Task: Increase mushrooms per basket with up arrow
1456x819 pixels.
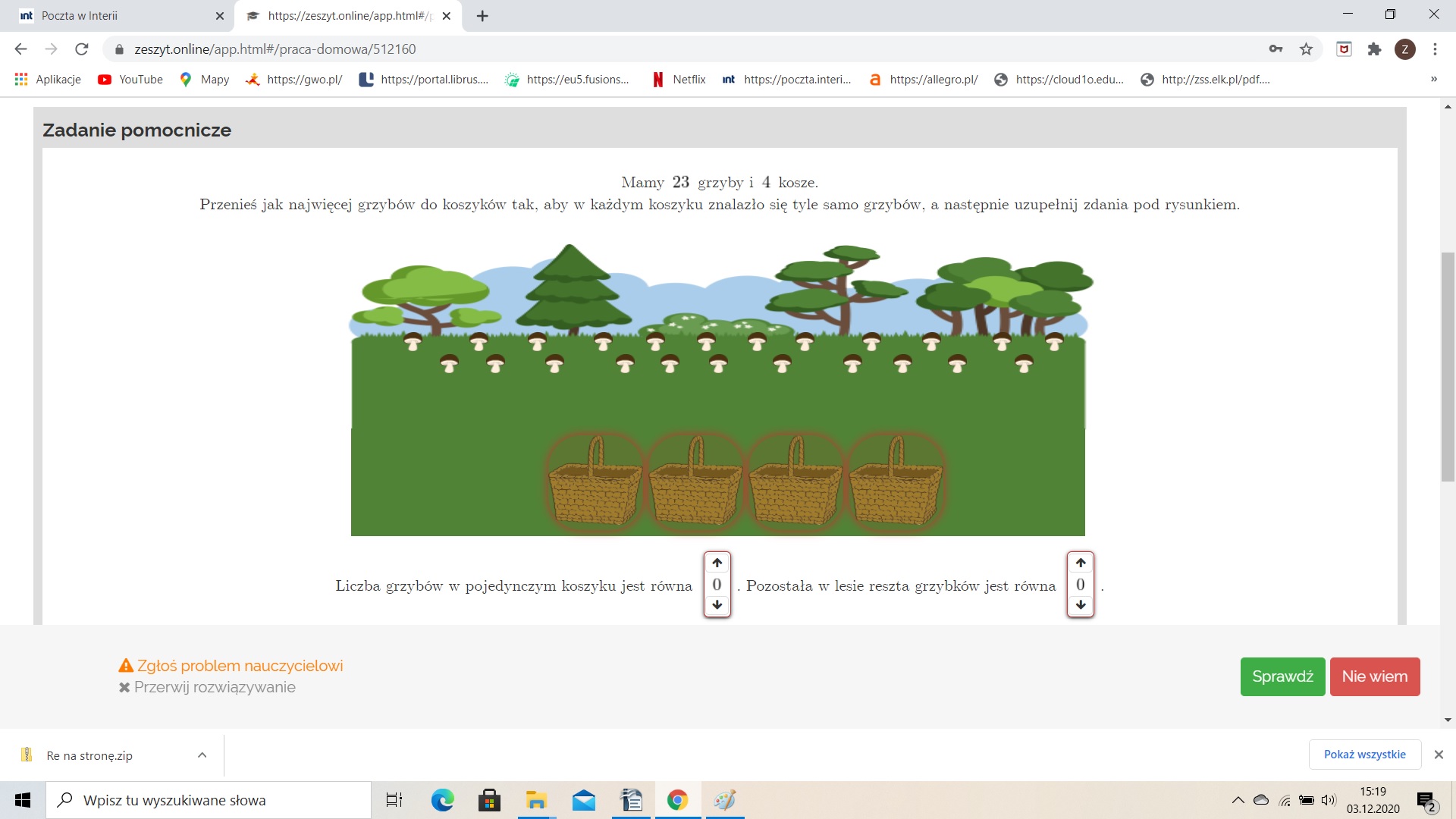Action: [717, 563]
